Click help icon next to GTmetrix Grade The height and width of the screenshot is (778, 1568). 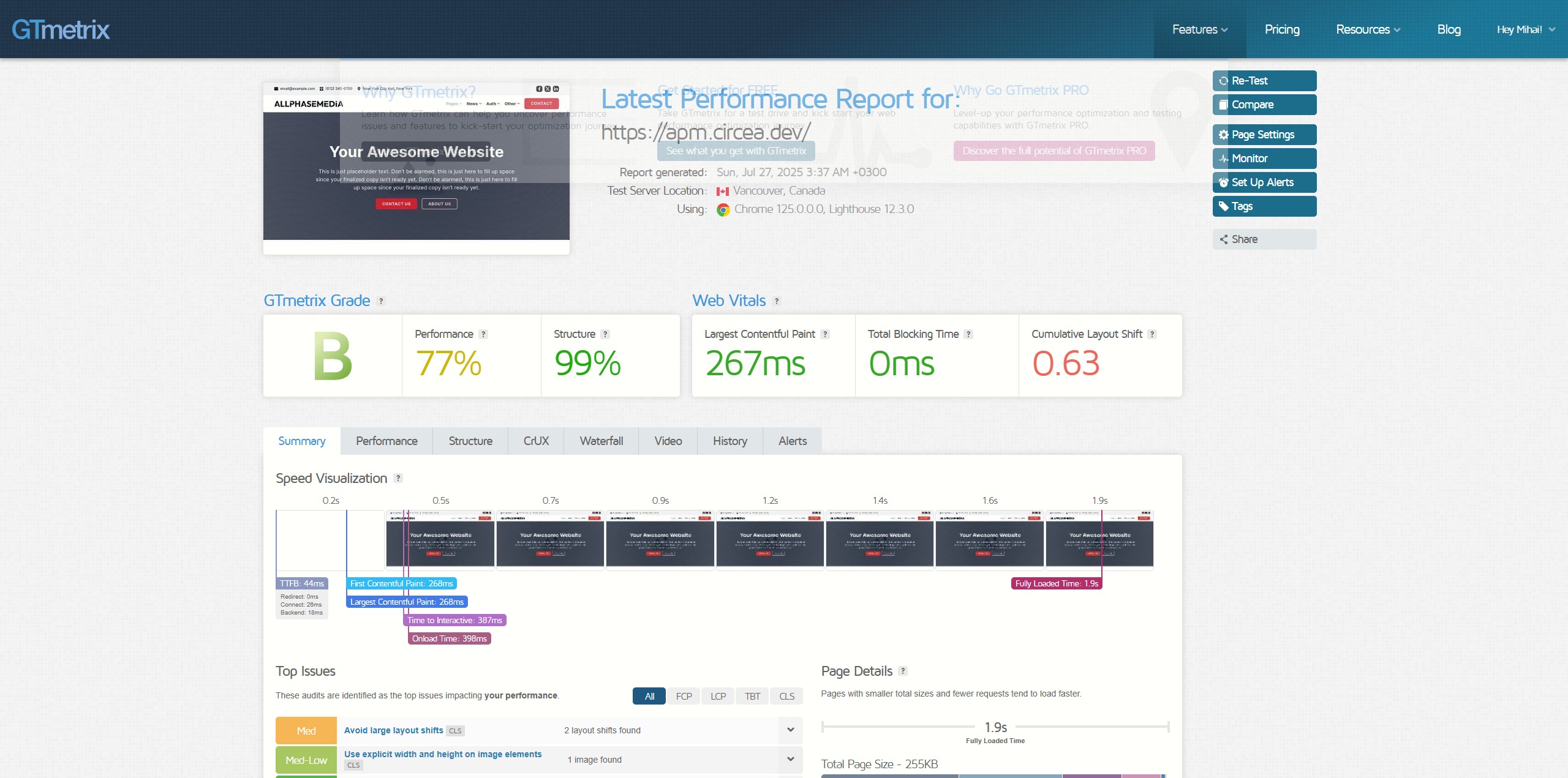coord(381,301)
